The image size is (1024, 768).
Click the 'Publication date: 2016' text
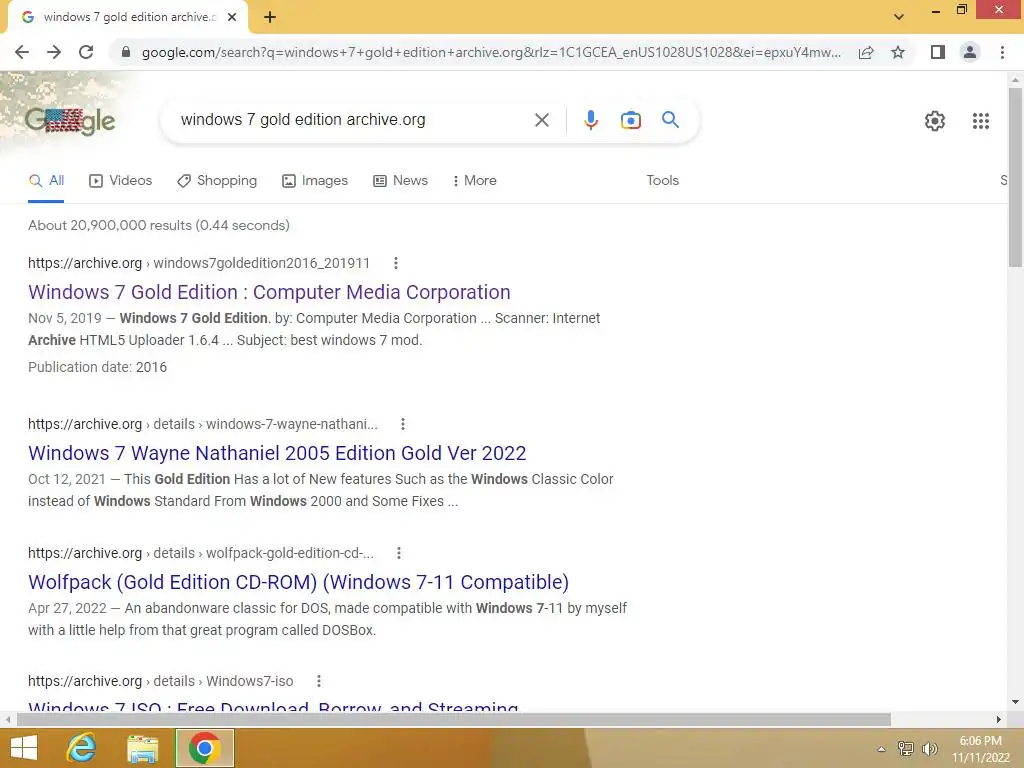pos(97,367)
